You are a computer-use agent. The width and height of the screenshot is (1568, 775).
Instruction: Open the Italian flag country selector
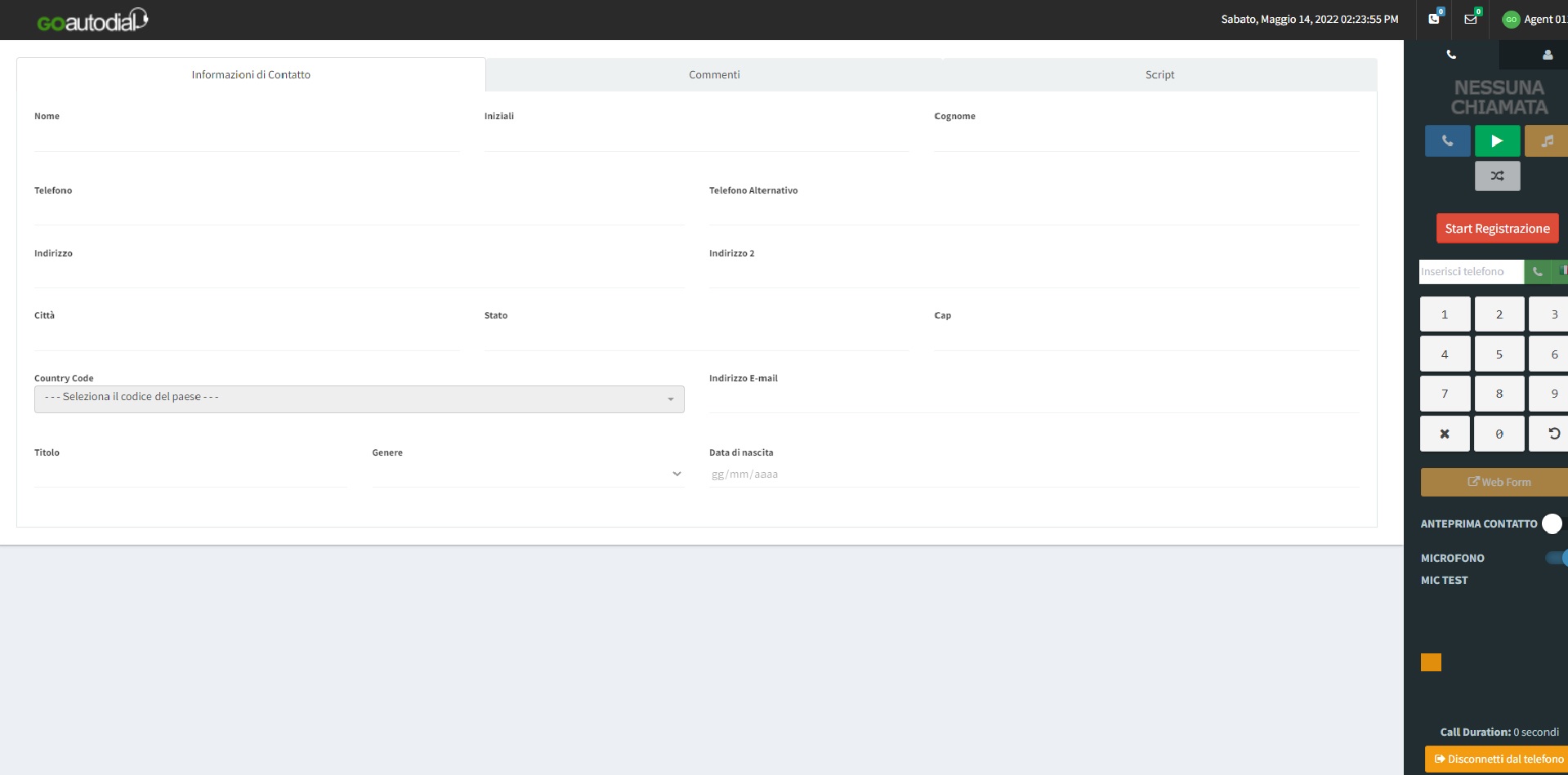[1561, 271]
